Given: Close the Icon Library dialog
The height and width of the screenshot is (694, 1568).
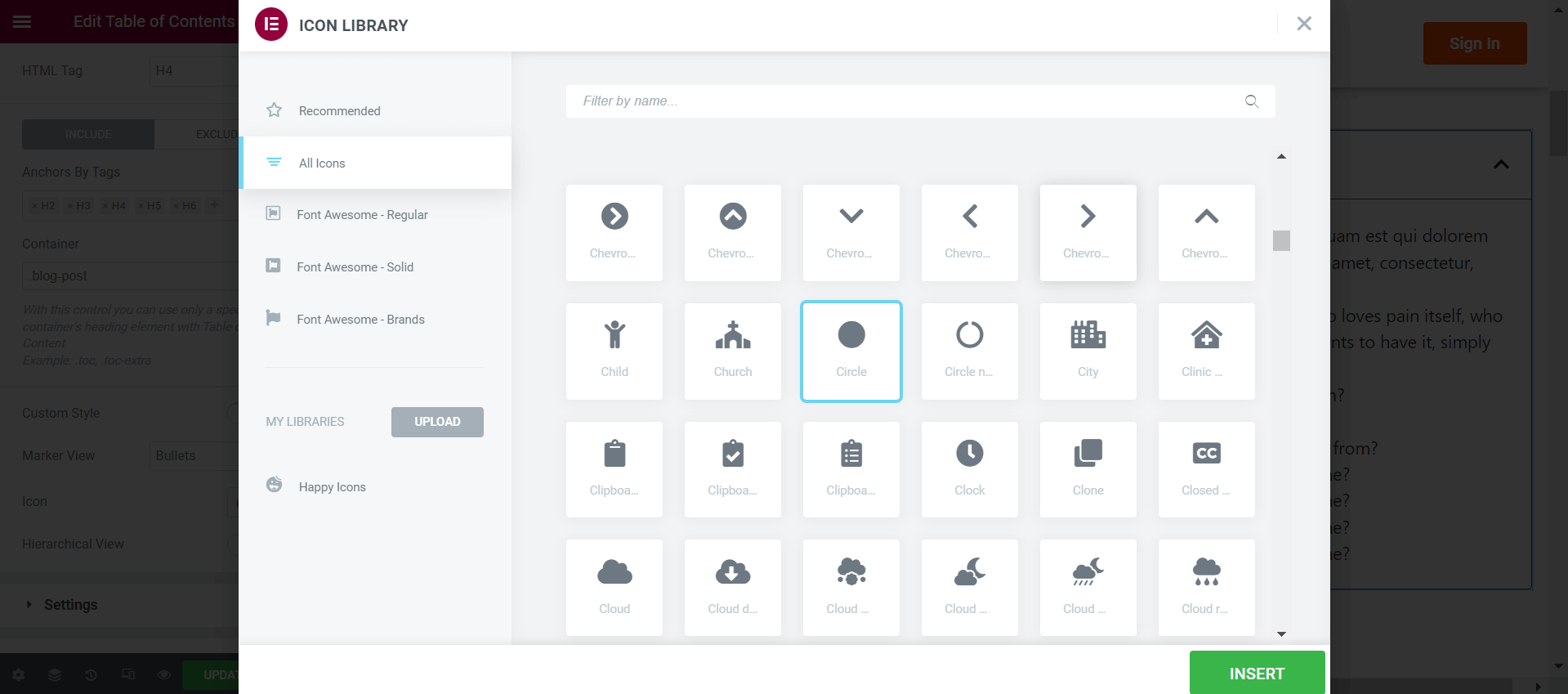Looking at the screenshot, I should tap(1304, 24).
